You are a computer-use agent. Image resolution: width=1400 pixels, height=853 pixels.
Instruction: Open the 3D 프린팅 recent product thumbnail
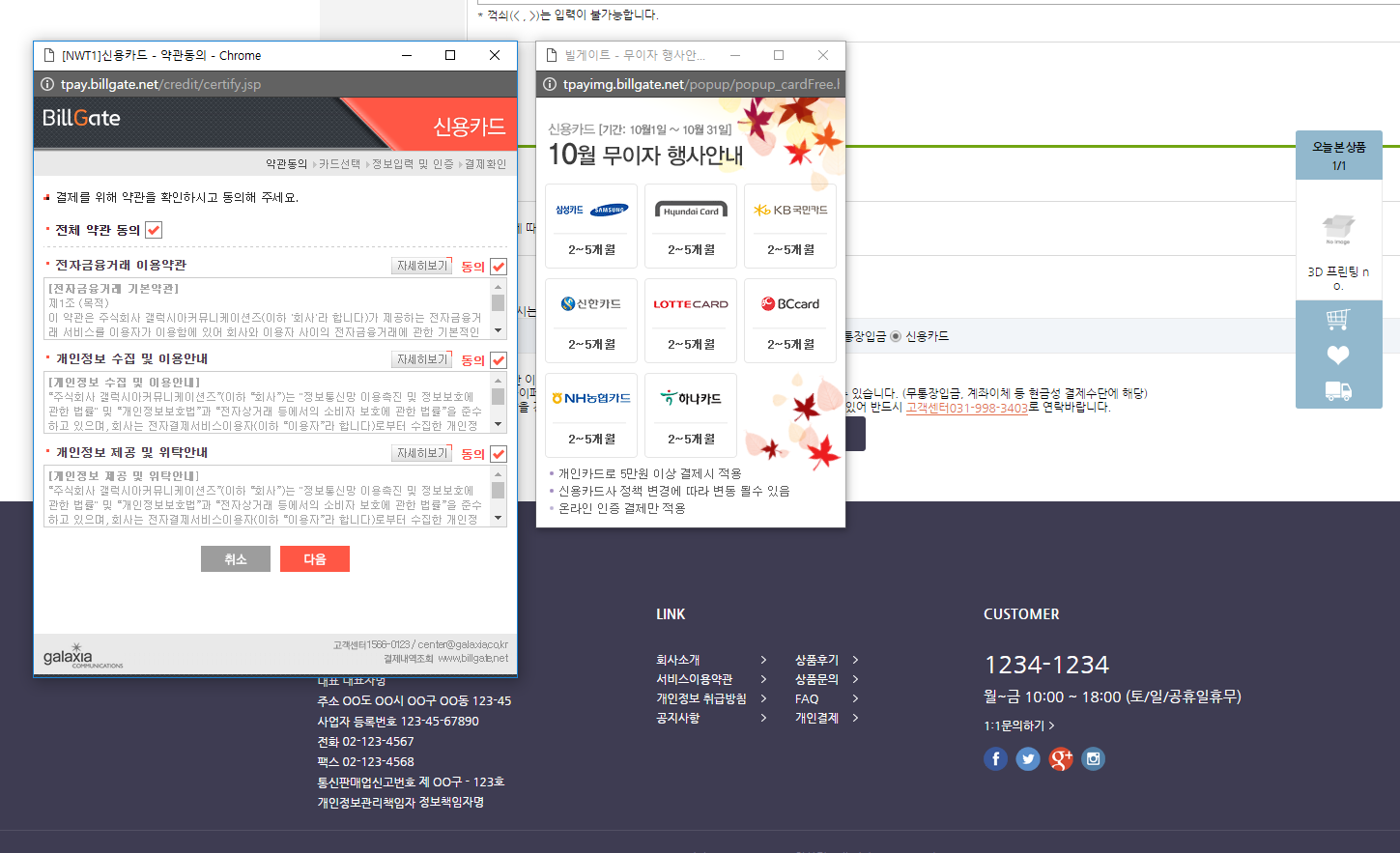[x=1338, y=229]
